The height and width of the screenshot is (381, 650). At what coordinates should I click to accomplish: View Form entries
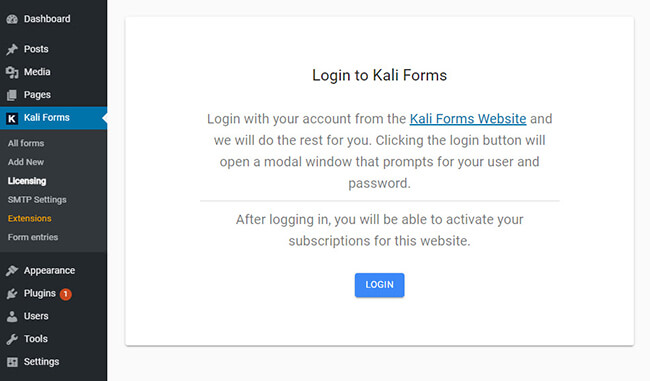pos(33,237)
